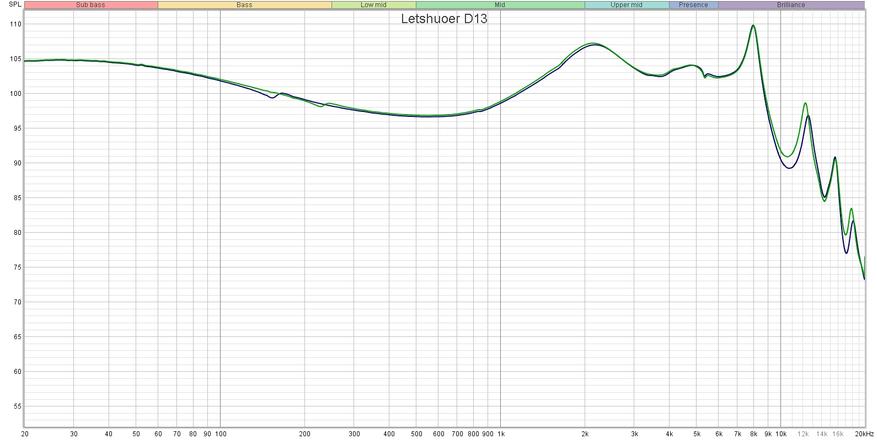The width and height of the screenshot is (877, 440).
Task: Click the SPL axis label
Action: coord(16,5)
